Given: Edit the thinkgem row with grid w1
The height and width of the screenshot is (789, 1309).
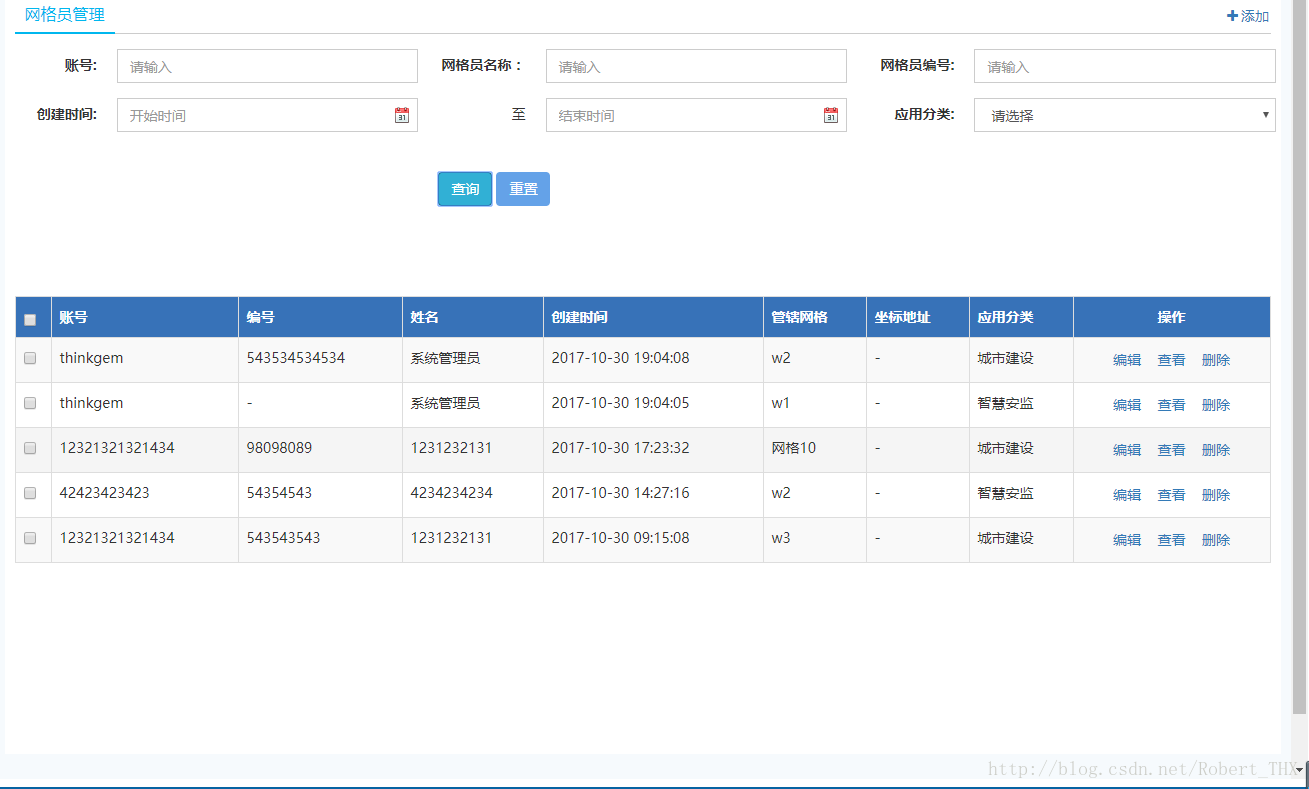Looking at the screenshot, I should (1127, 405).
